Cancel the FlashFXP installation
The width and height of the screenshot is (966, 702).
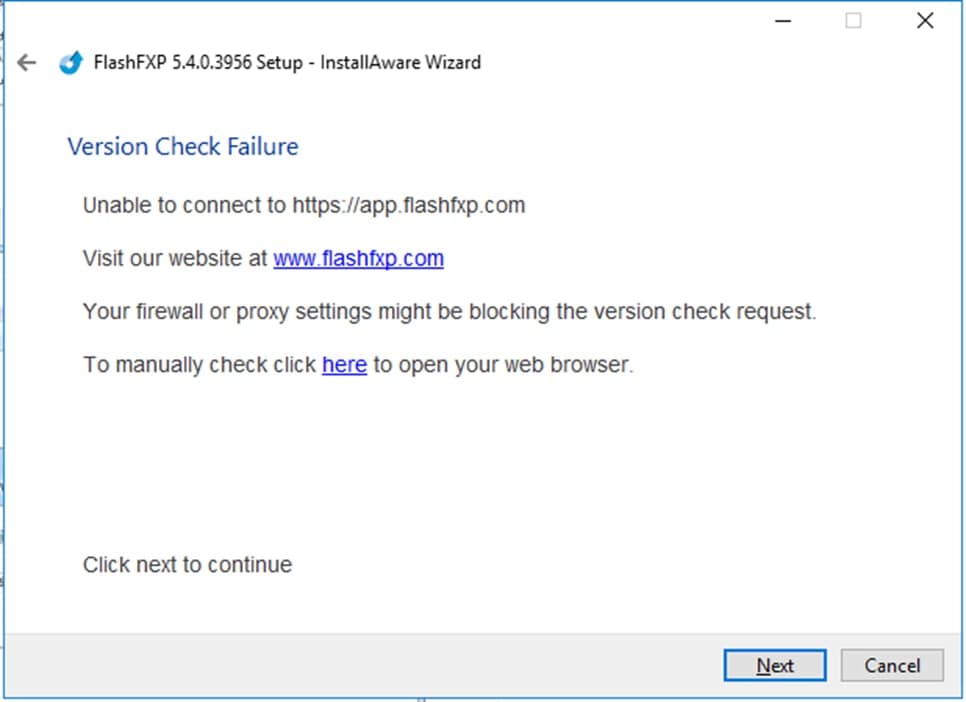coord(892,666)
